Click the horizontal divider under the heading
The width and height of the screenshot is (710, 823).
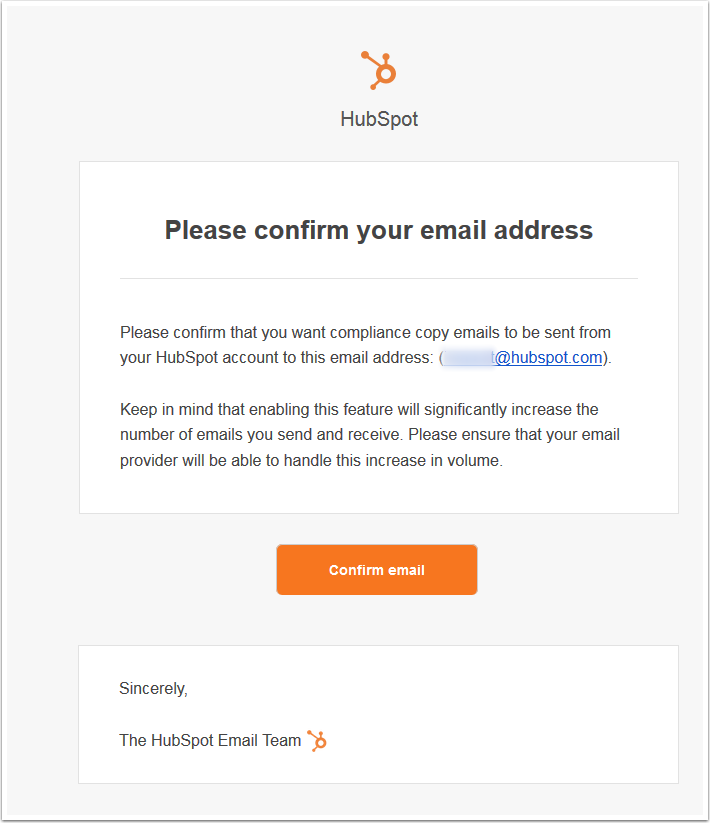point(379,278)
